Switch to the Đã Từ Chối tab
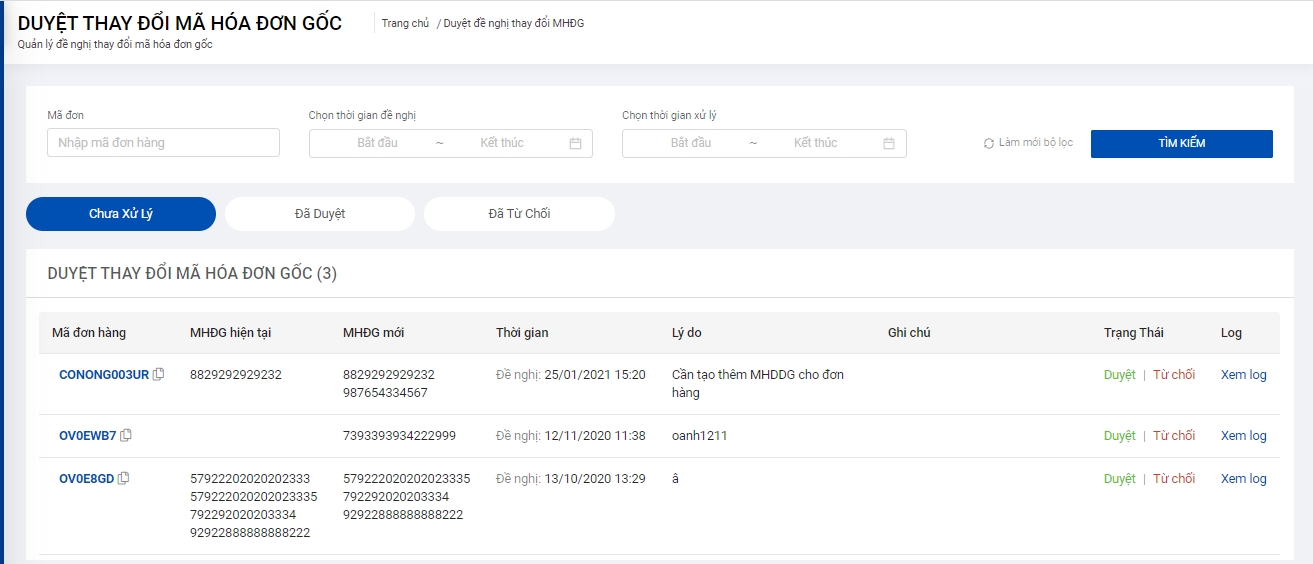Viewport: 1313px width, 564px height. coord(519,214)
